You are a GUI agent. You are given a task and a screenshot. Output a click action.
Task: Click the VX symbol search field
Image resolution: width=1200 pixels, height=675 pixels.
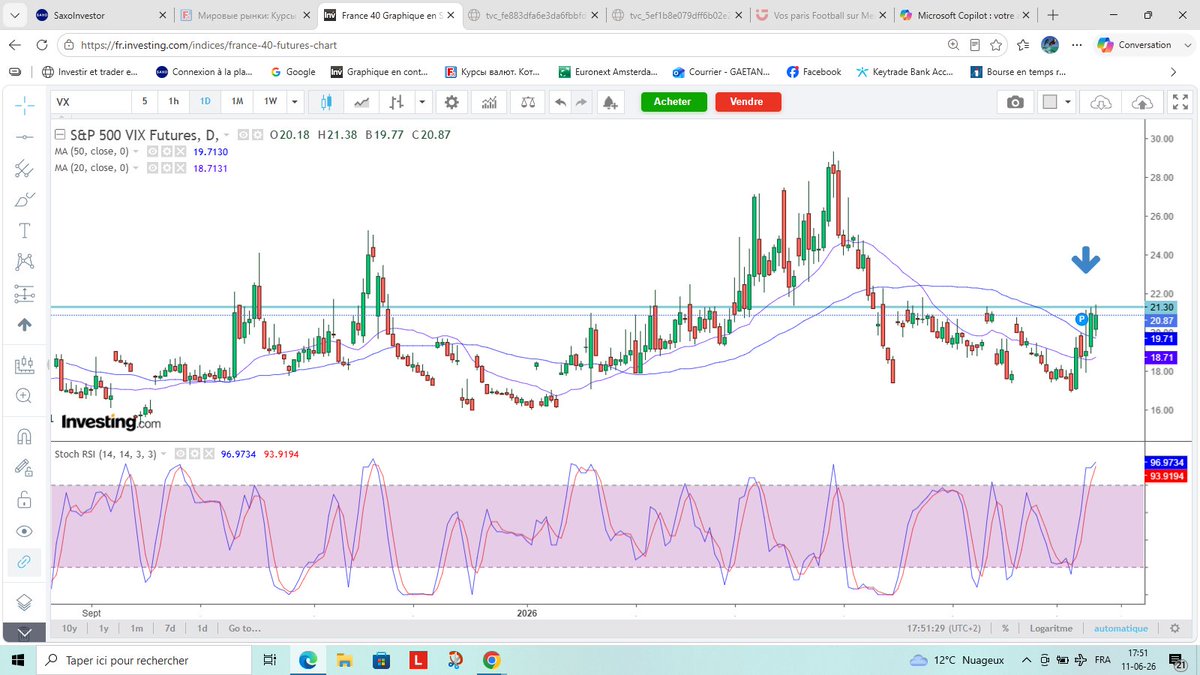coord(90,102)
